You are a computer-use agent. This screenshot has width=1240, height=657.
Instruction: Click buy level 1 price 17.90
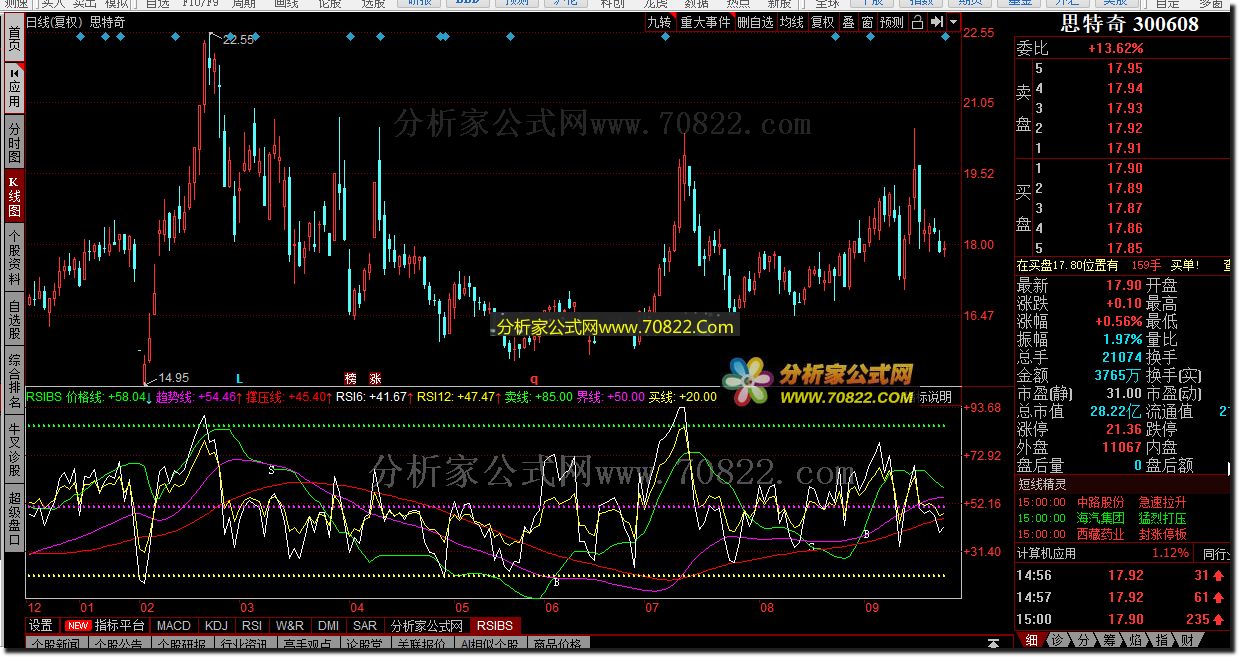(1125, 168)
